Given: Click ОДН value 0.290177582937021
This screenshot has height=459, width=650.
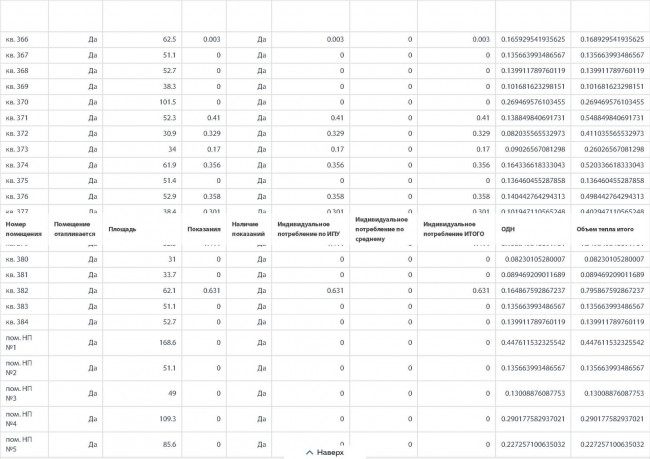Looking at the screenshot, I should point(533,419).
